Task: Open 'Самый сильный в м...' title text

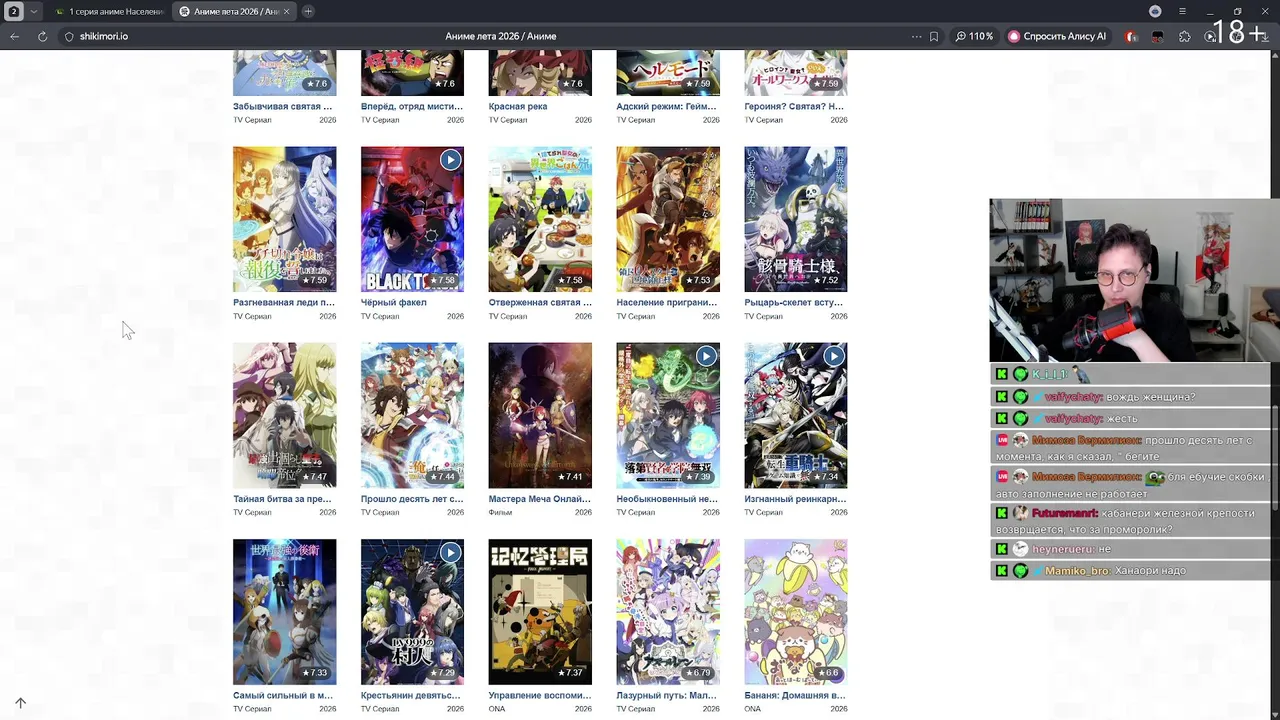Action: [x=283, y=695]
